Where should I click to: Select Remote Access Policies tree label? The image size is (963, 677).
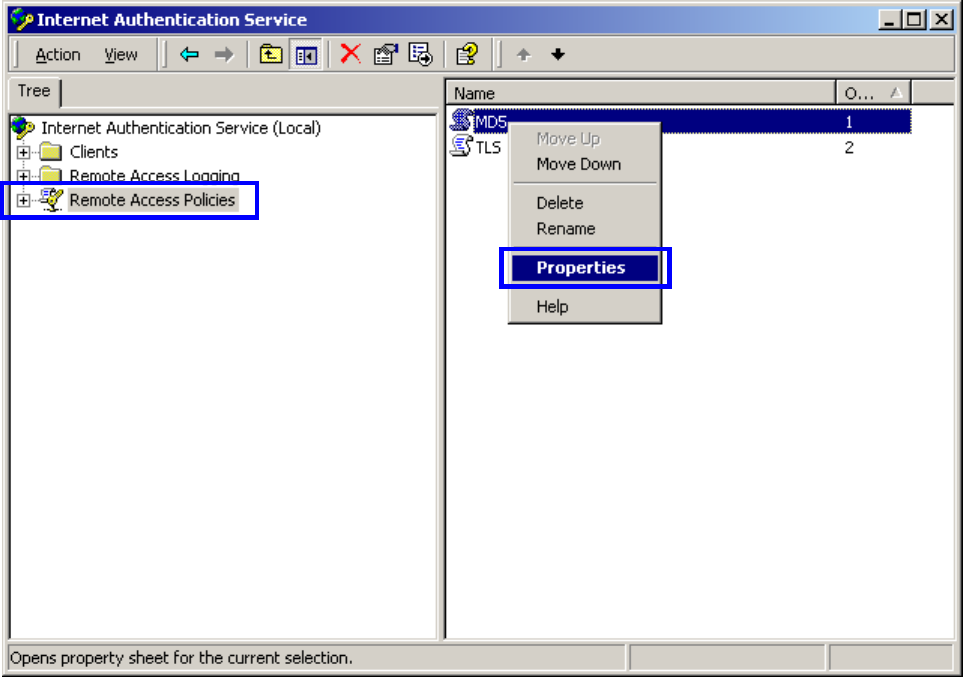(x=152, y=200)
